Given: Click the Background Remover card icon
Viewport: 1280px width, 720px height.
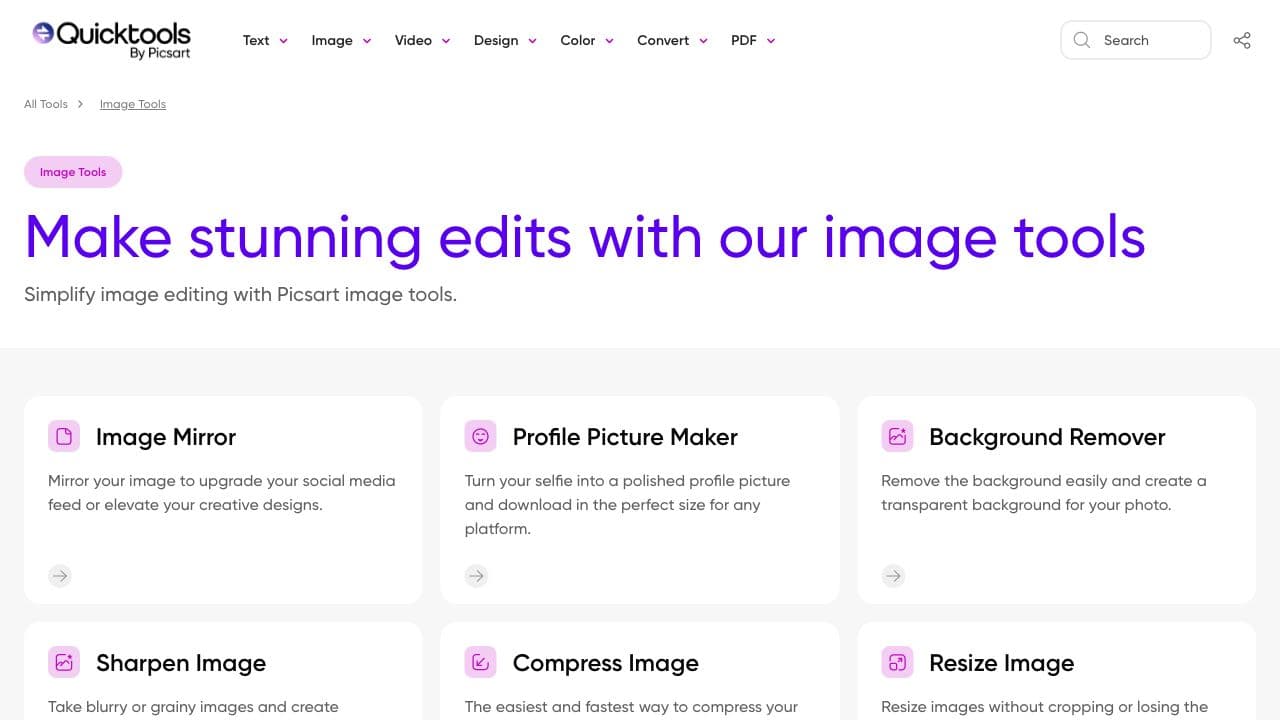Looking at the screenshot, I should [x=897, y=436].
